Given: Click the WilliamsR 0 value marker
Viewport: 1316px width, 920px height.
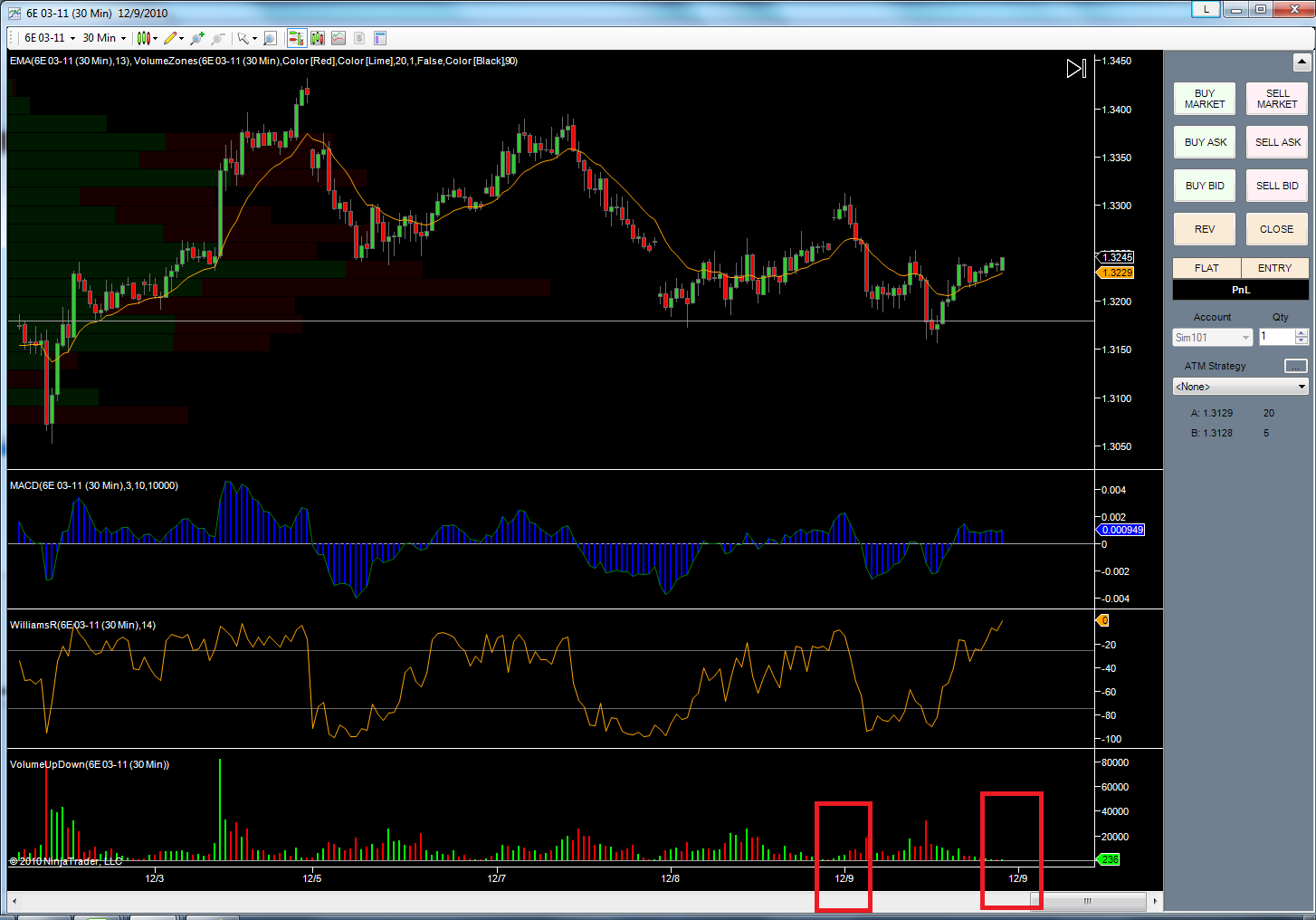Looking at the screenshot, I should [1102, 620].
